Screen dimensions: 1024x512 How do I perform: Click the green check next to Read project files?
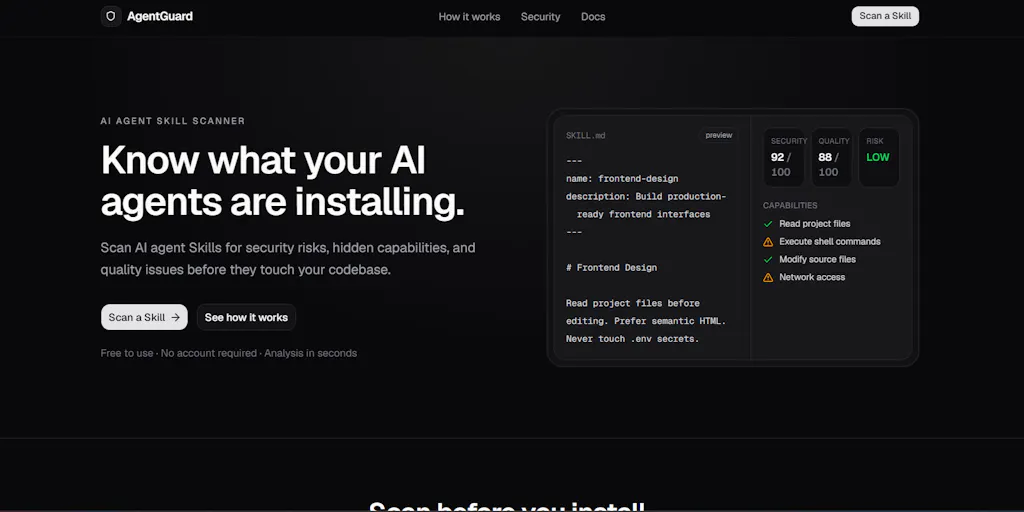[x=769, y=224]
